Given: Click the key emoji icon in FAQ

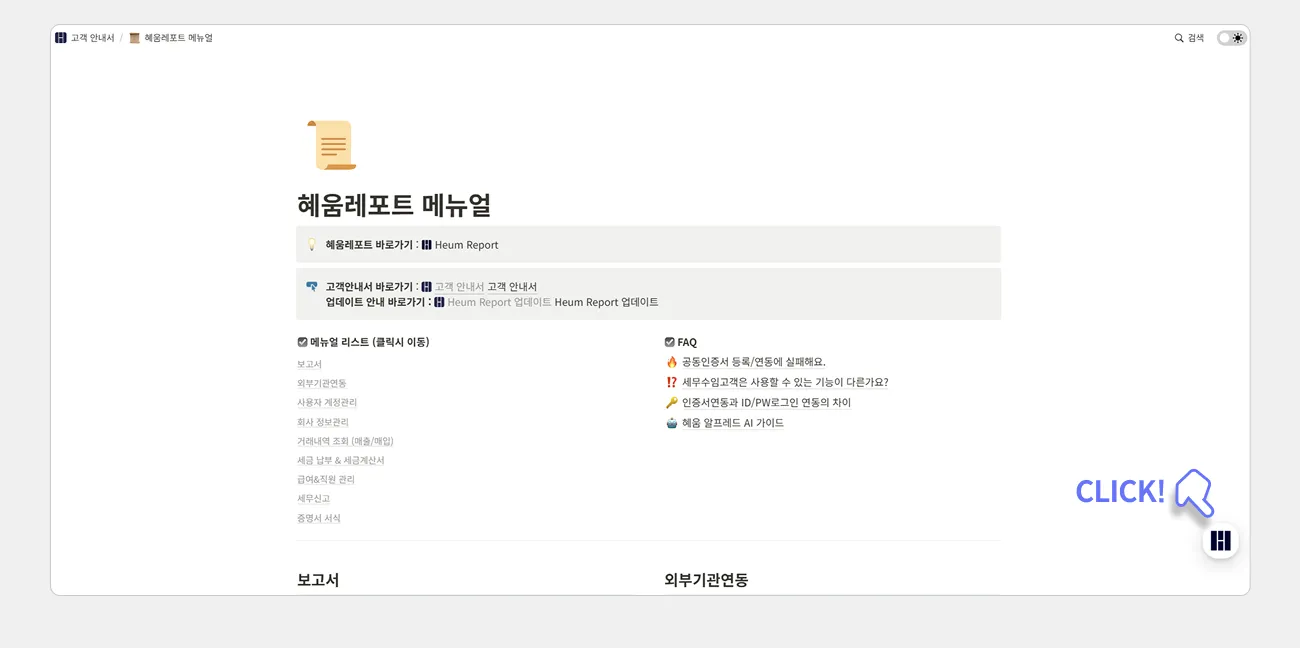Looking at the screenshot, I should point(671,402).
